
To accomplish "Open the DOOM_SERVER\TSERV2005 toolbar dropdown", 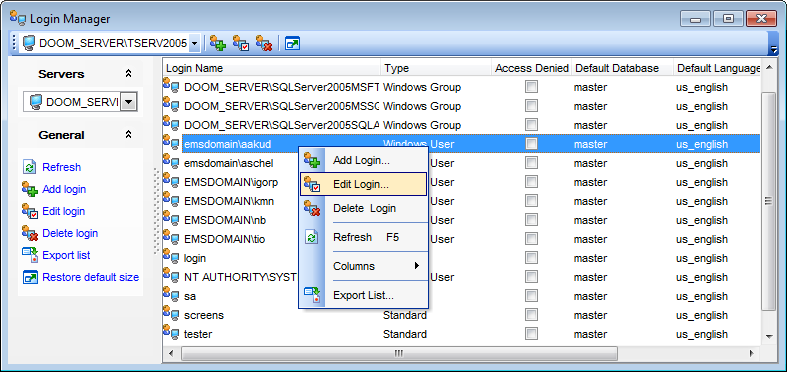I will click(x=195, y=44).
